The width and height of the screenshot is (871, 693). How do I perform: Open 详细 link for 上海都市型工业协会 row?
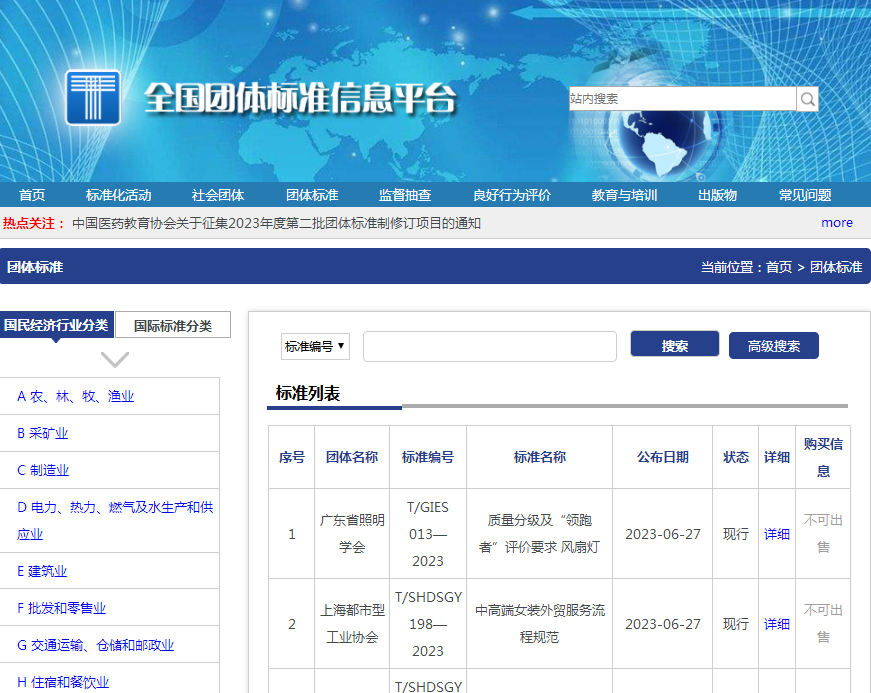coord(776,624)
